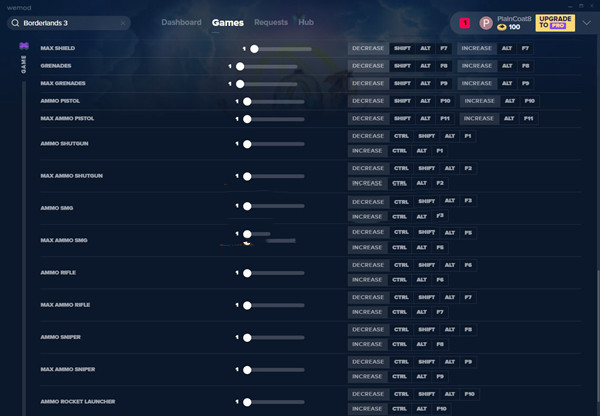Click the Max Shield slider handle
600x416 pixels.
click(255, 48)
